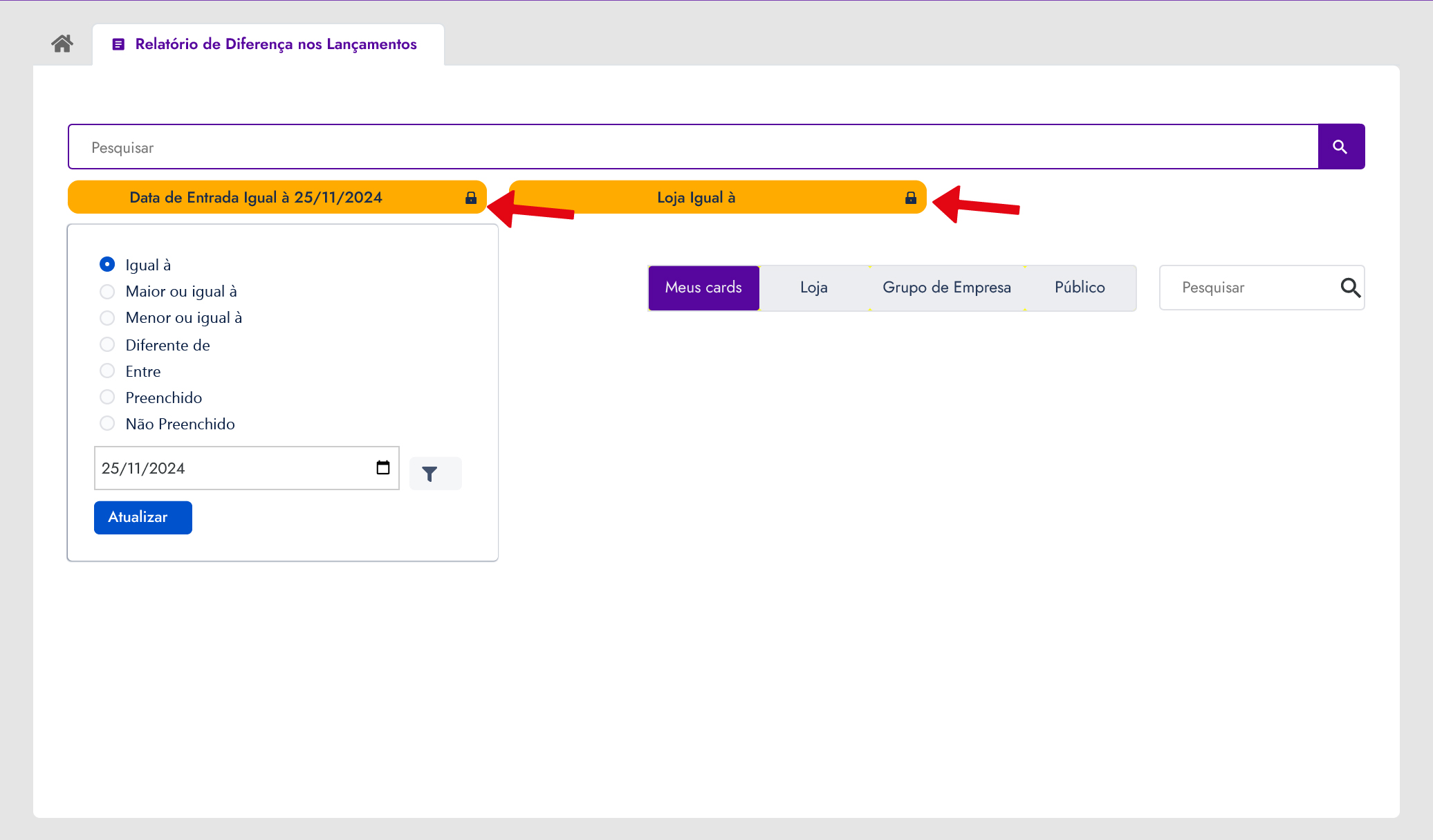Click the lock icon on Data de Entrada filter
1433x840 pixels.
click(471, 198)
